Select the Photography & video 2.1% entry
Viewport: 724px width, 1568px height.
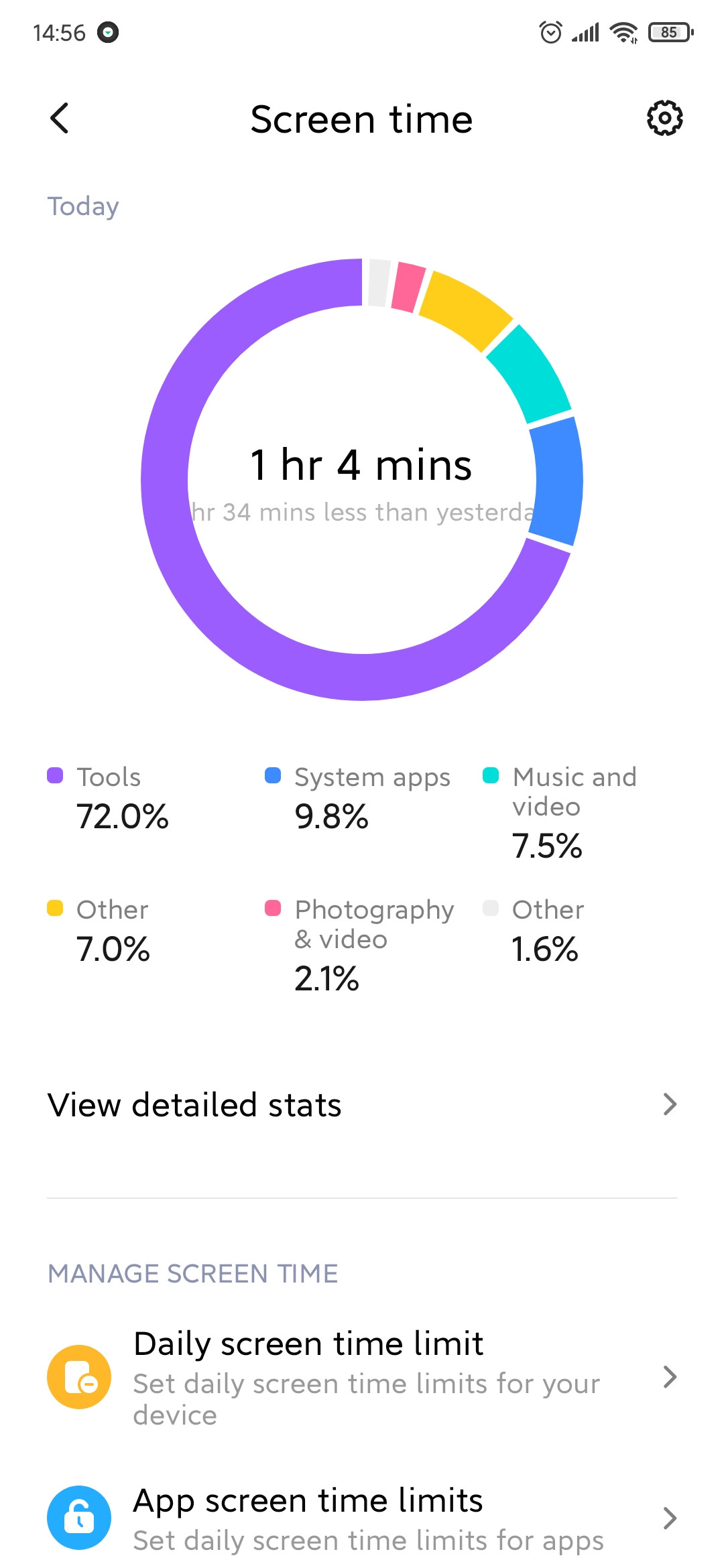[x=360, y=945]
